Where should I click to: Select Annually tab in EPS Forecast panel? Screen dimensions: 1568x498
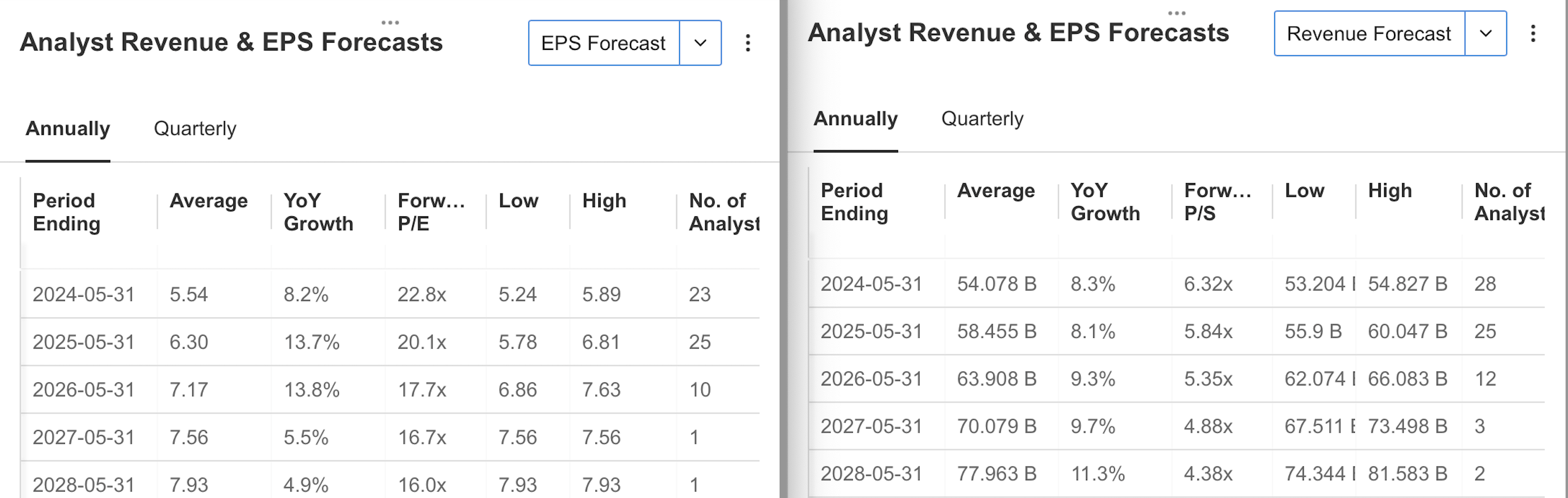click(x=68, y=129)
